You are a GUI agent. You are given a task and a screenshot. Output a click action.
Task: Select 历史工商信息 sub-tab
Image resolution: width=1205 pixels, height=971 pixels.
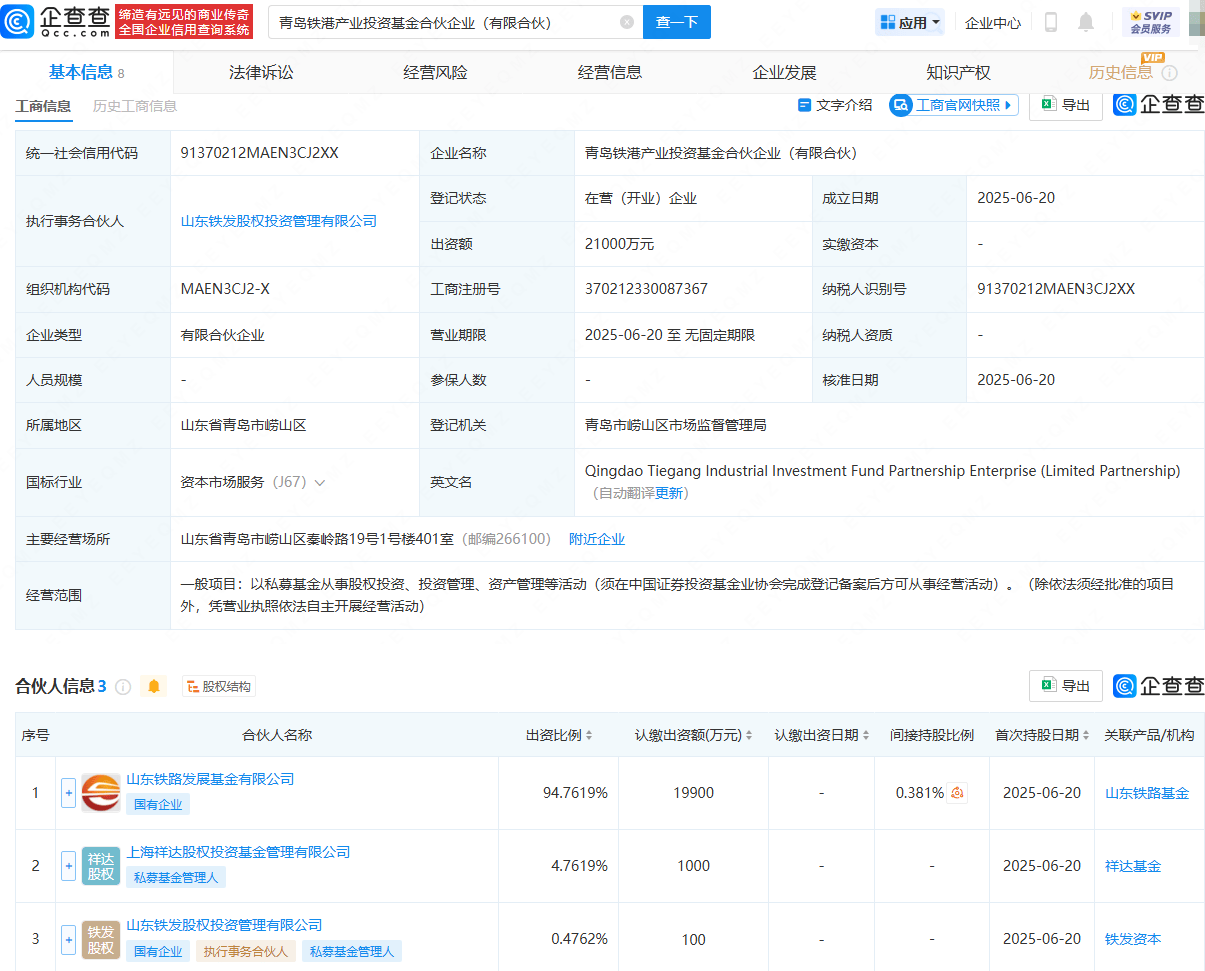[135, 106]
